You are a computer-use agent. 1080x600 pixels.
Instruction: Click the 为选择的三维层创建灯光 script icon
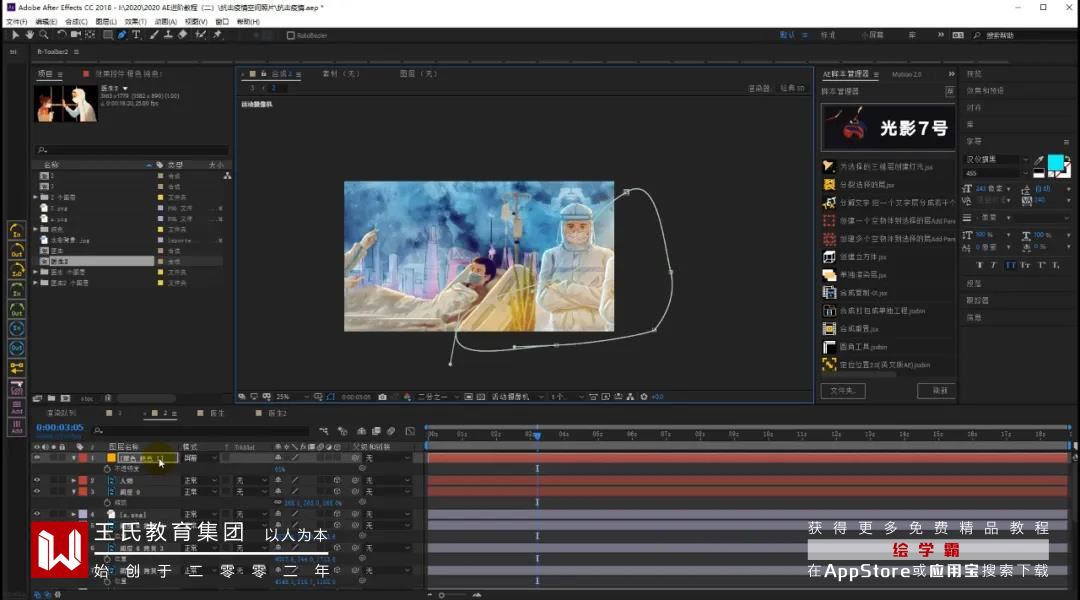(829, 166)
